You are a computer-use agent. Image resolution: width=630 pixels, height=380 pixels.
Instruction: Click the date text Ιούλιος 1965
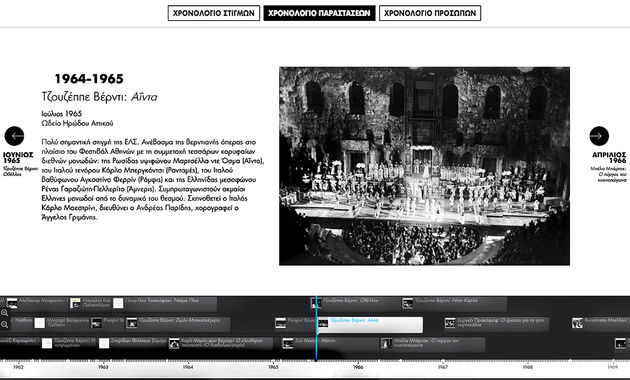coord(61,114)
